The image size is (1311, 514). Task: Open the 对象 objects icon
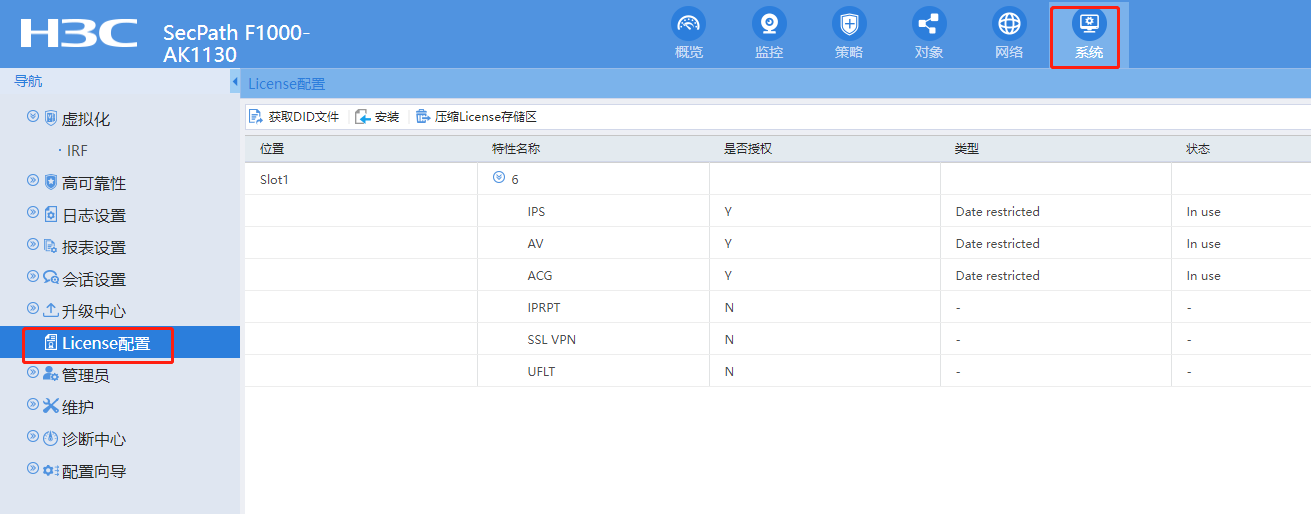tap(929, 24)
